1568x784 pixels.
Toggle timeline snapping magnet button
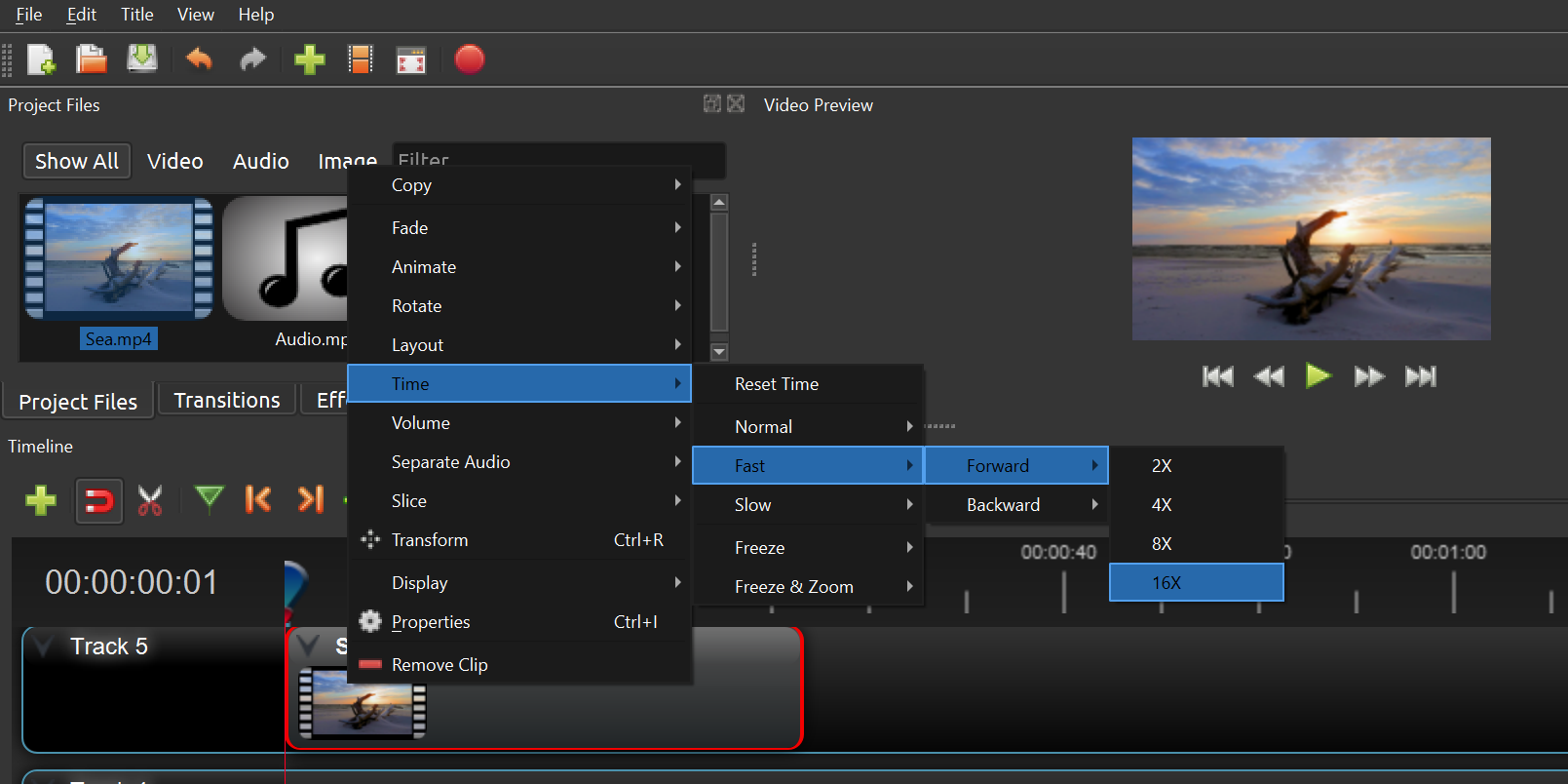99,501
